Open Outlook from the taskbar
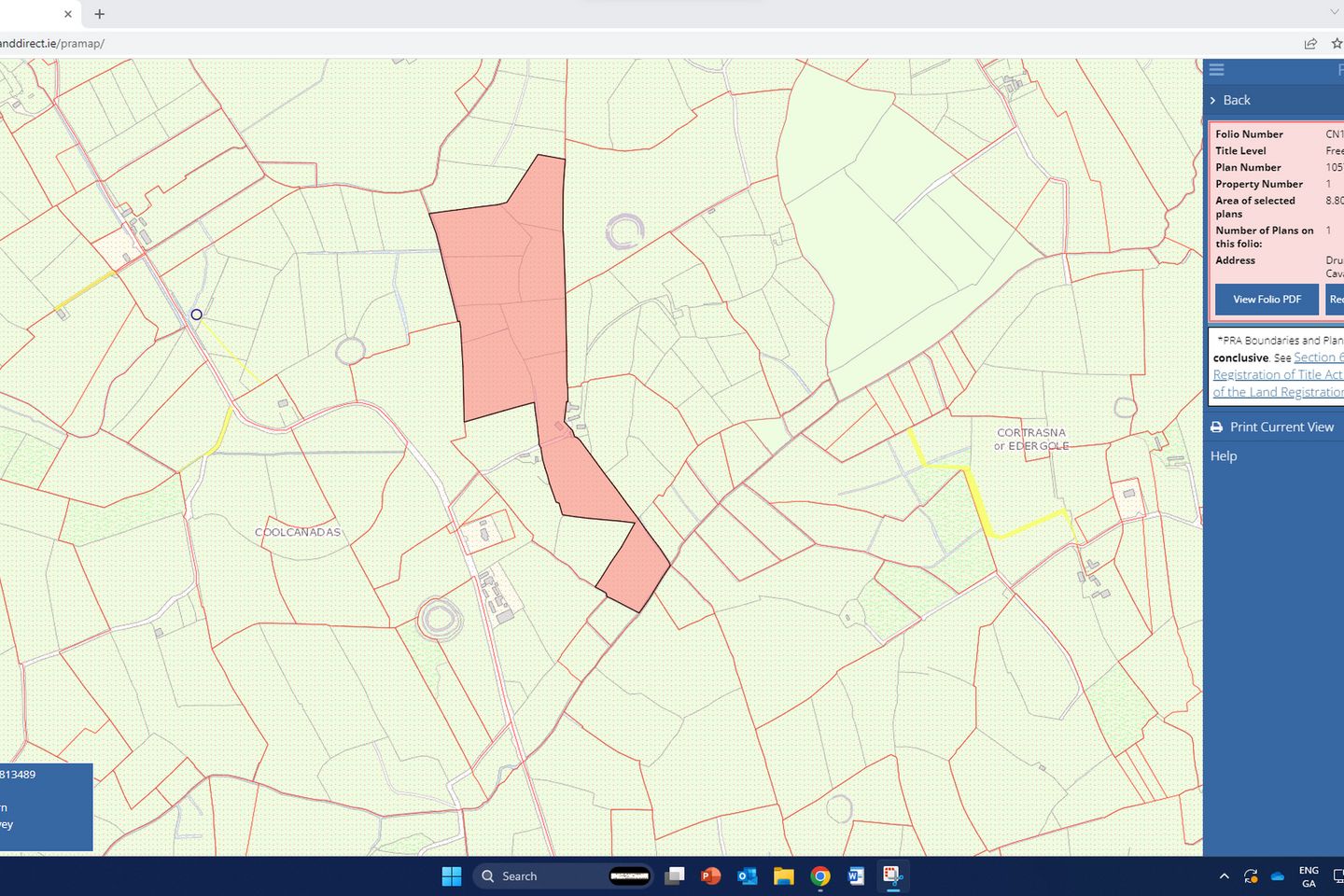This screenshot has height=896, width=1344. (747, 875)
